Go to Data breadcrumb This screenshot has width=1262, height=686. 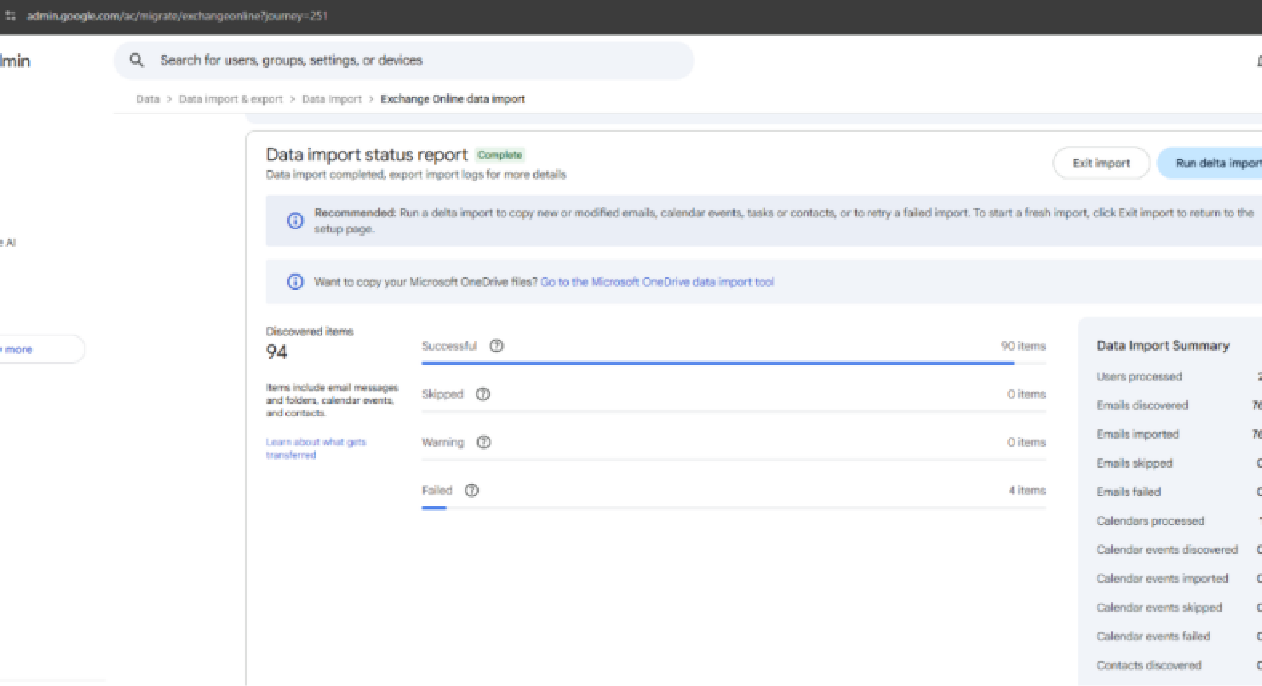click(148, 99)
